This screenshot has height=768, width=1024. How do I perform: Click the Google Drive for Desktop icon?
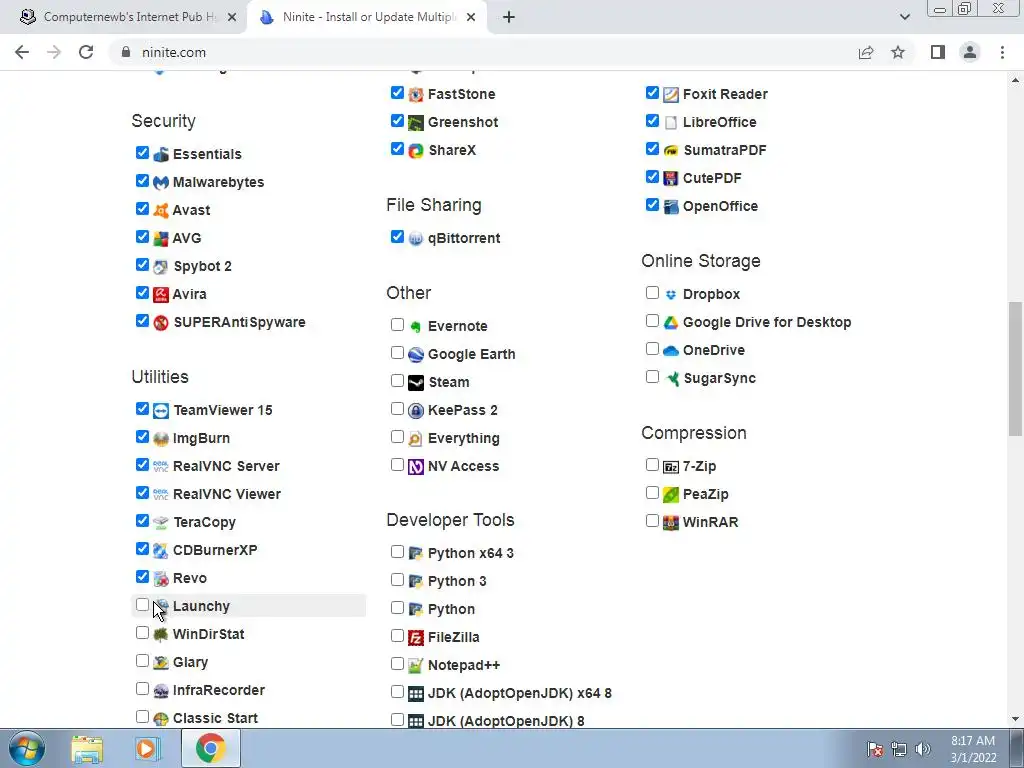click(671, 323)
